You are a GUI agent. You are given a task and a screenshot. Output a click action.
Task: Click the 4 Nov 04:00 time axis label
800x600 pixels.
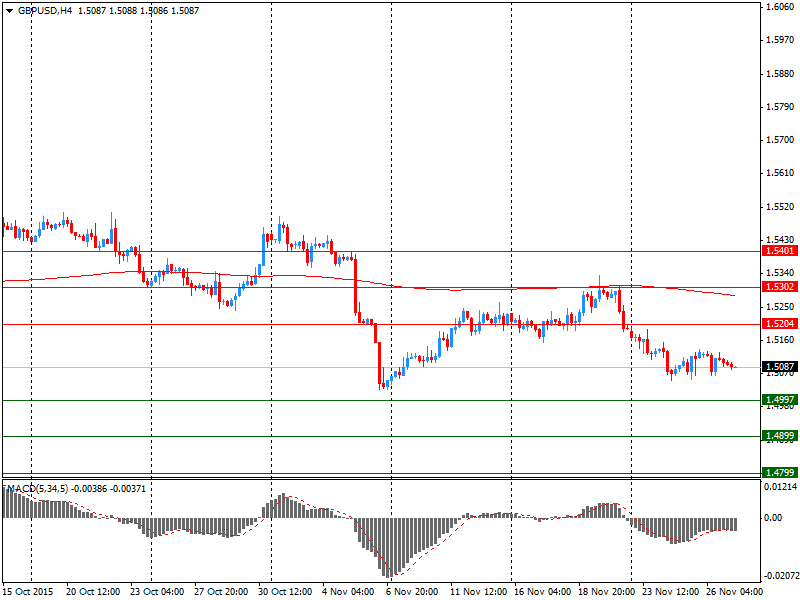tap(348, 592)
